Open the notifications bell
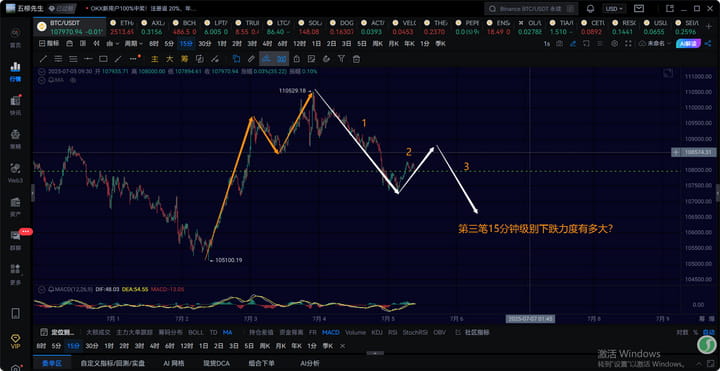 coord(591,9)
